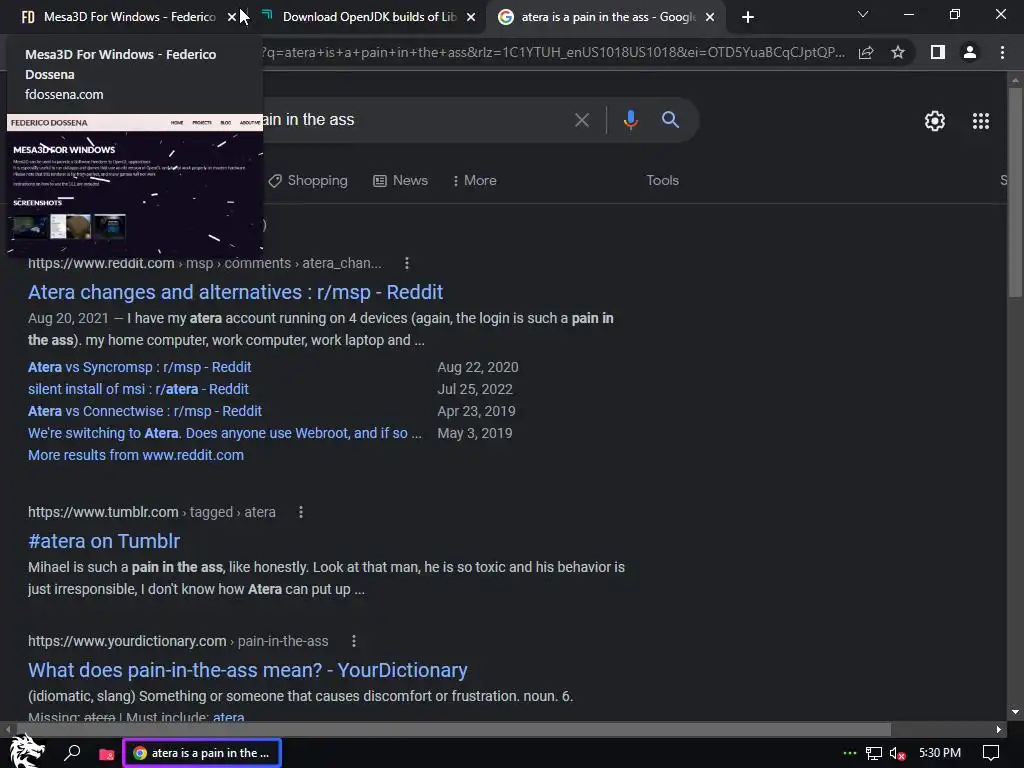
Task: Select the Chrome atera taskbar button
Action: [202, 753]
